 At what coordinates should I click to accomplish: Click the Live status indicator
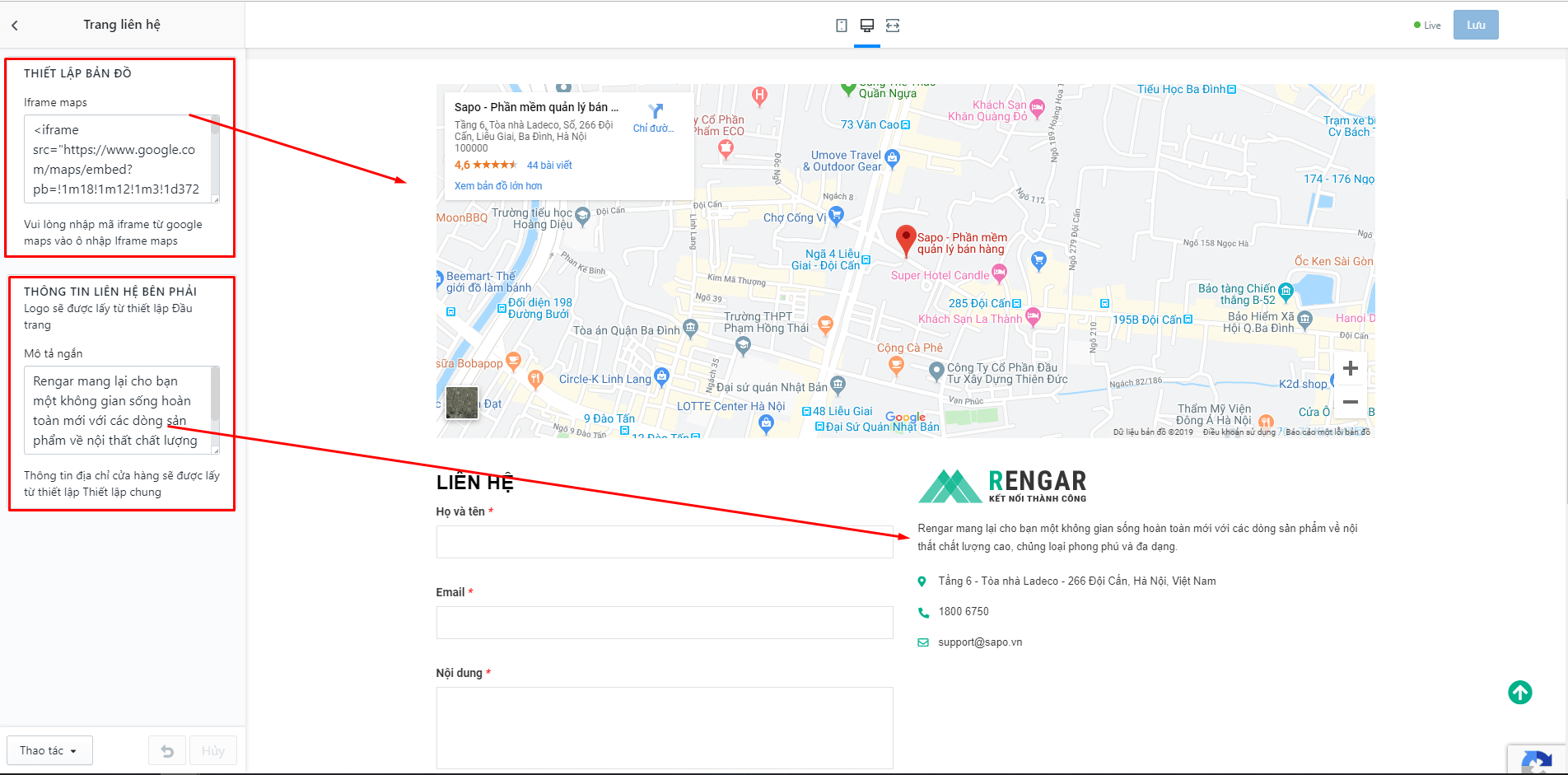pyautogui.click(x=1427, y=26)
